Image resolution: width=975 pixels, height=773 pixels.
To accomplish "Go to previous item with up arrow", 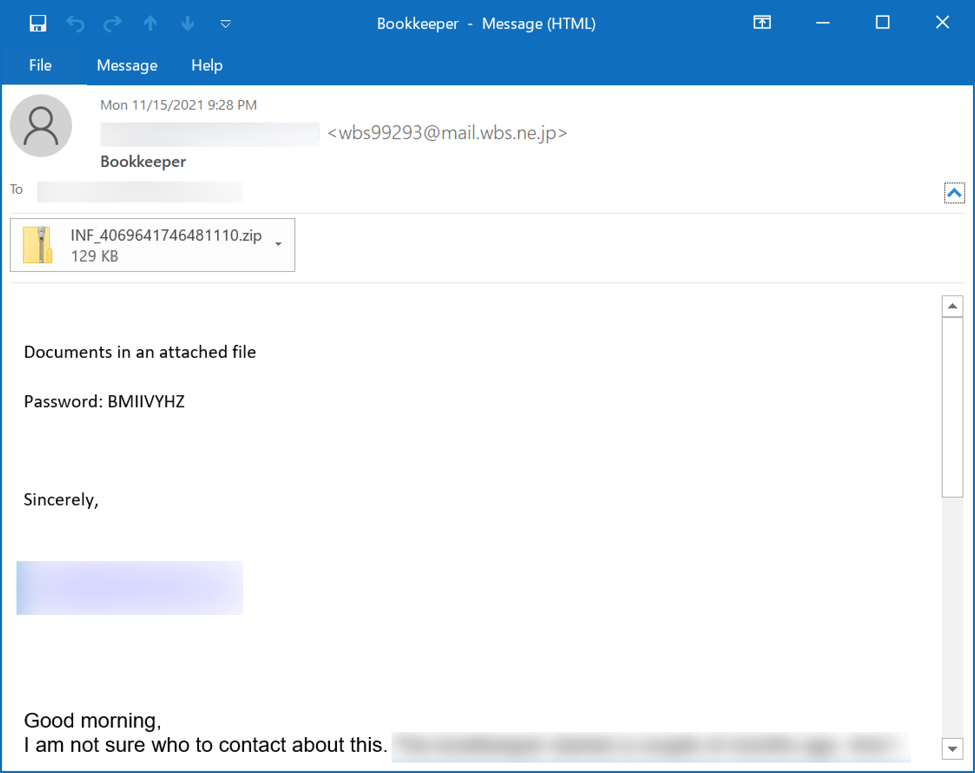I will pyautogui.click(x=150, y=23).
